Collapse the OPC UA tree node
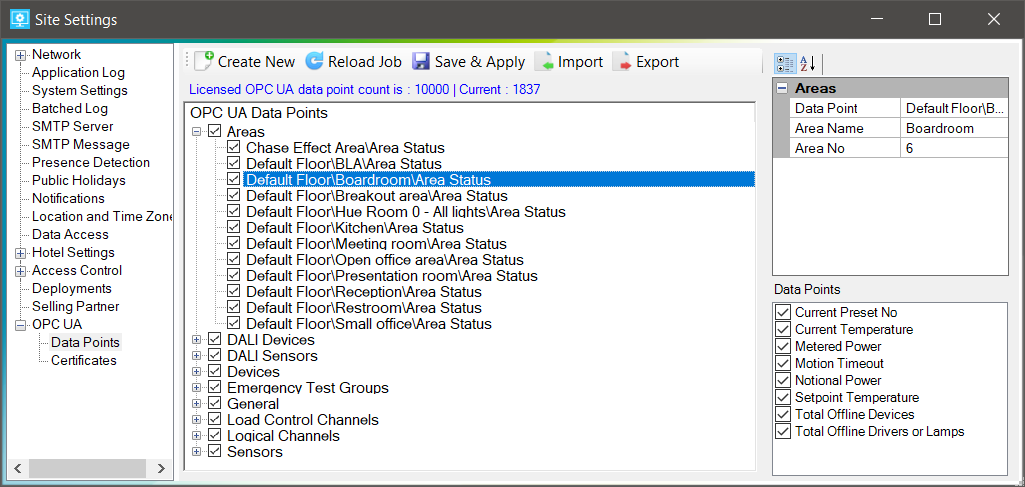The height and width of the screenshot is (487, 1025). click(21, 325)
